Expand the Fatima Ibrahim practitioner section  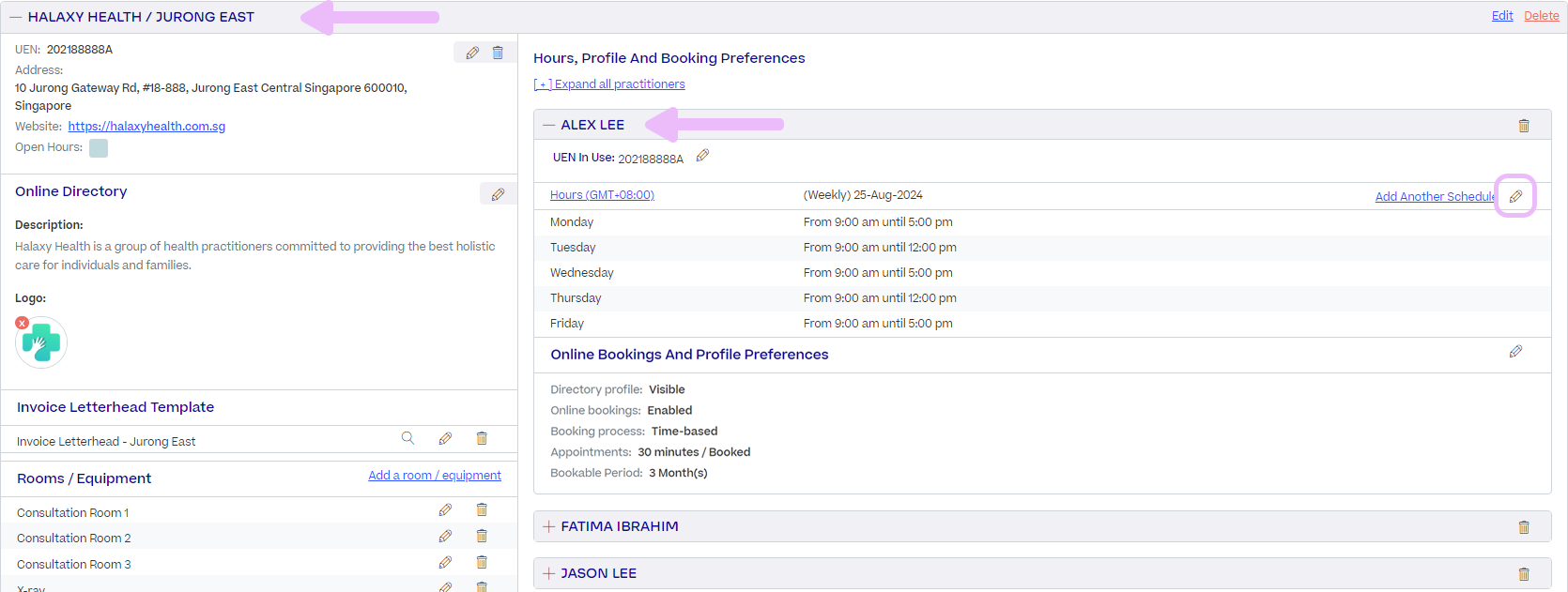coord(549,526)
